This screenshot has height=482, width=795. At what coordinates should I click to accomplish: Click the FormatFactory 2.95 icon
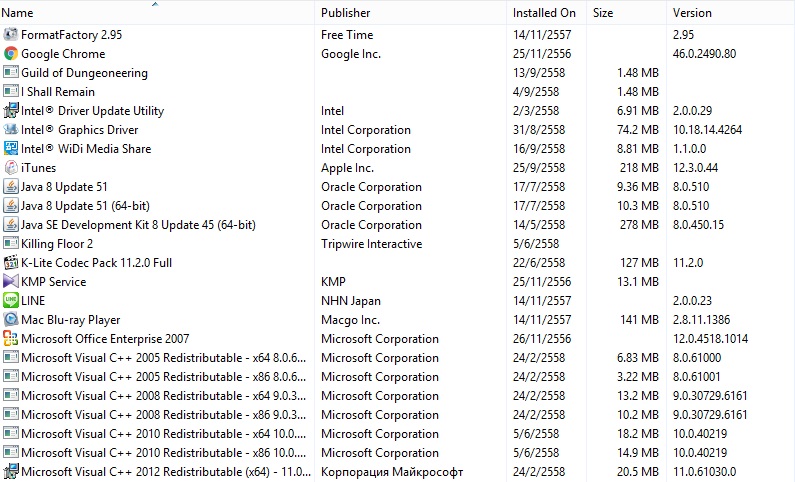coord(11,34)
